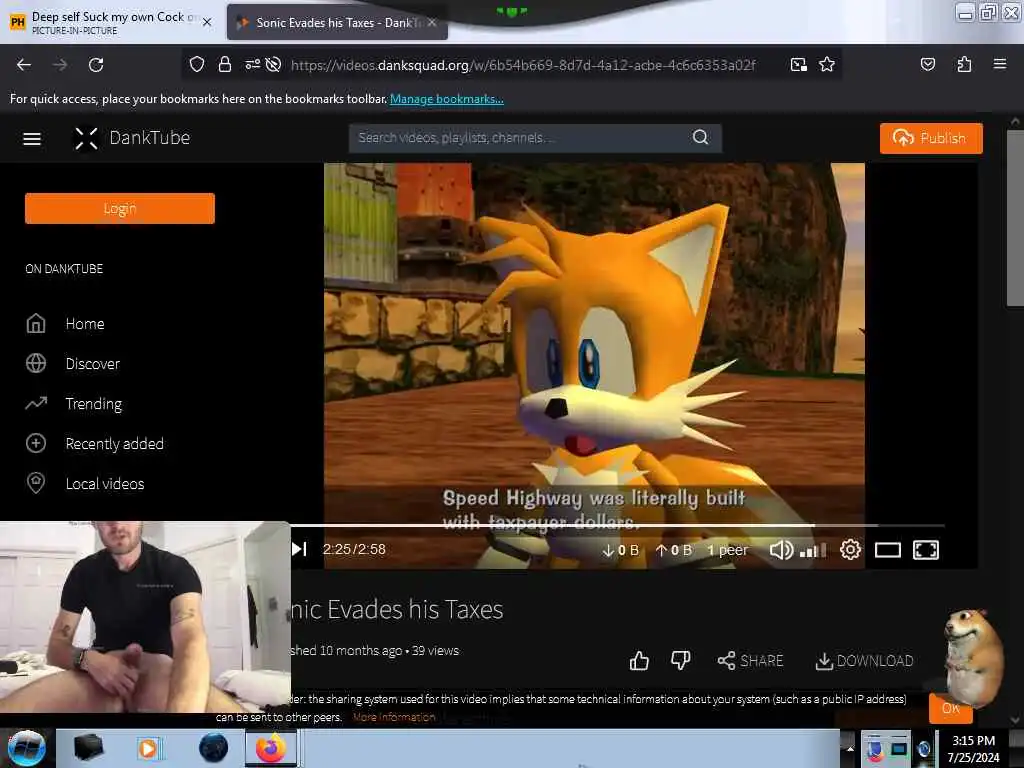Reload the current page
This screenshot has height=768, width=1024.
point(96,65)
